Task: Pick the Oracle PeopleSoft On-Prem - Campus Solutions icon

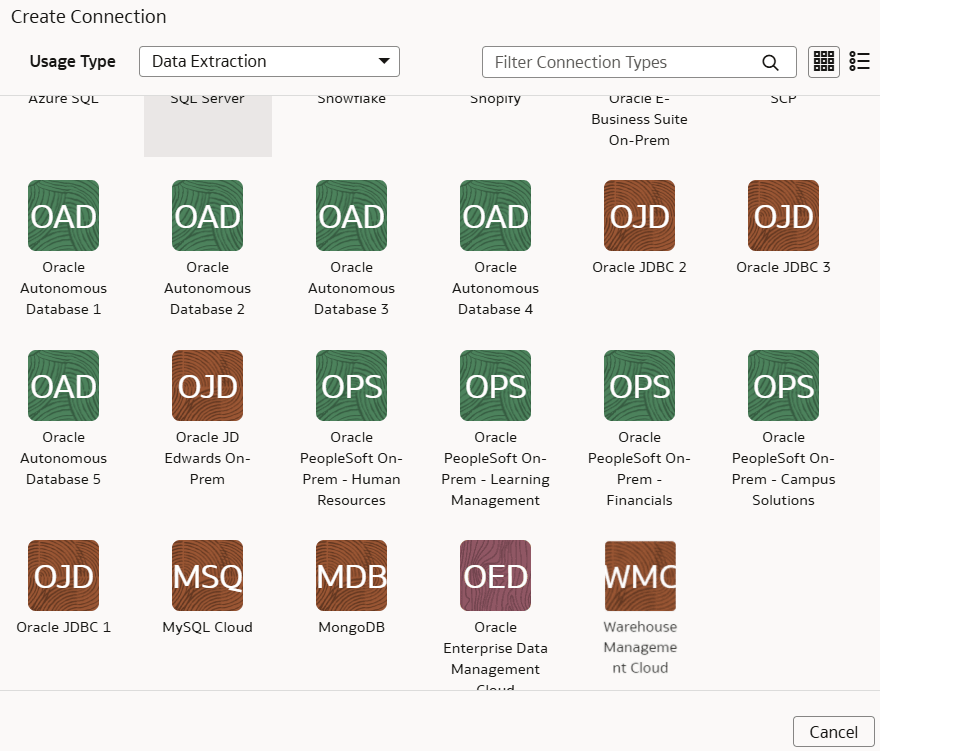Action: (783, 385)
